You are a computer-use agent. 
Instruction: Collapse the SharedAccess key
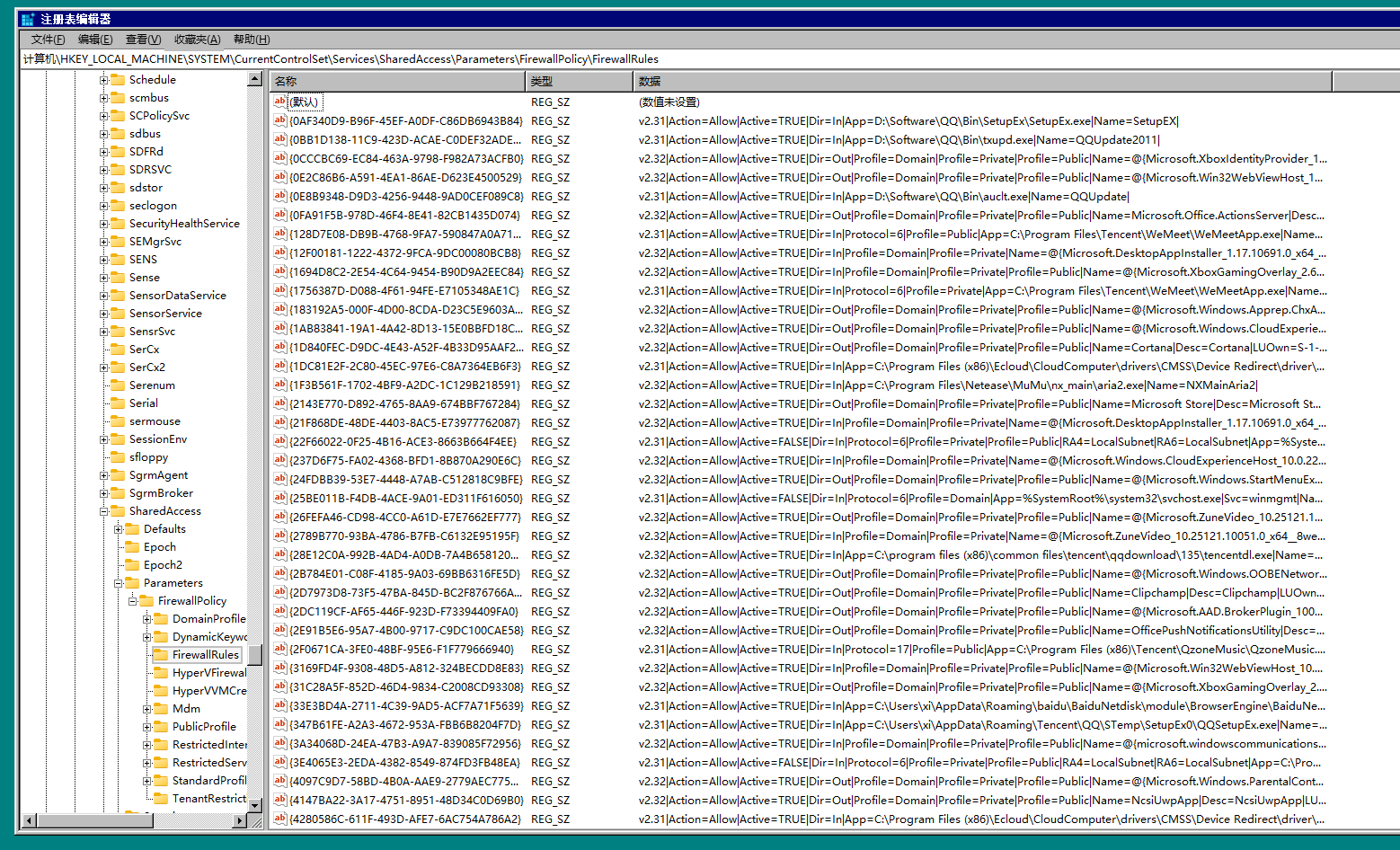[104, 511]
